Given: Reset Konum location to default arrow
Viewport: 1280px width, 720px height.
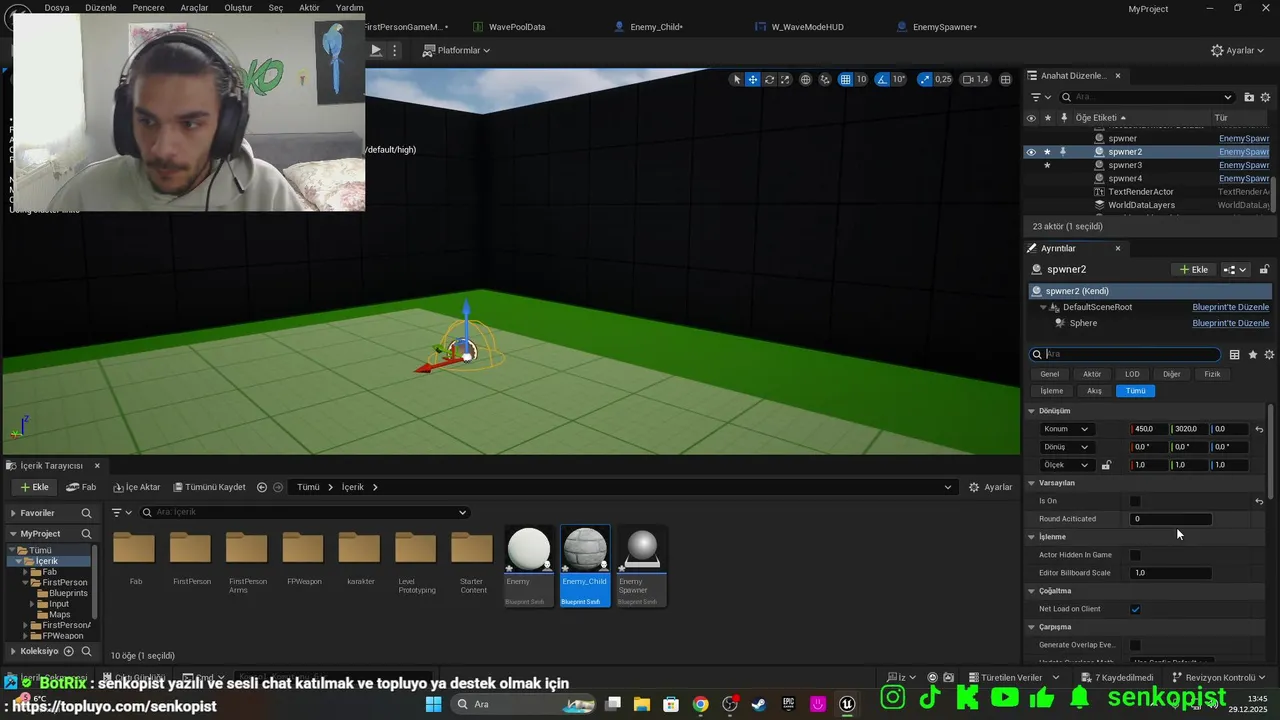Looking at the screenshot, I should (1259, 429).
